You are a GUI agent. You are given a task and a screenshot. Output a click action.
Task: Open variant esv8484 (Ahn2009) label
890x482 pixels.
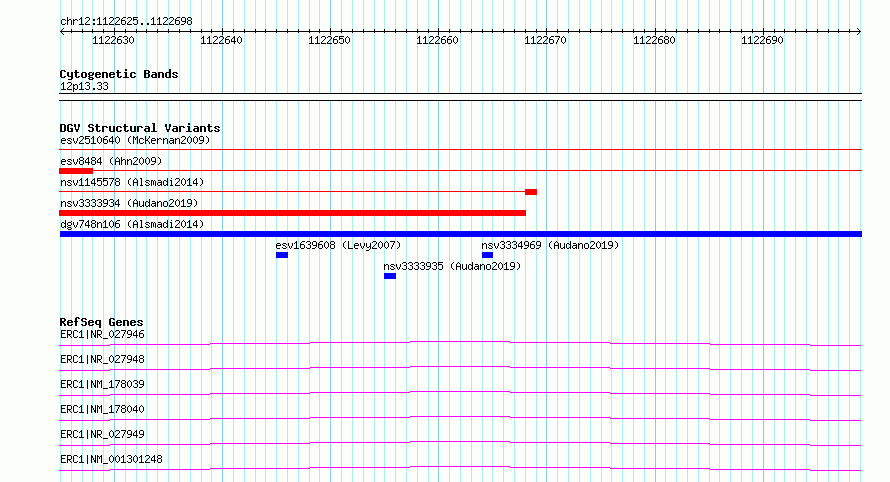coord(111,161)
